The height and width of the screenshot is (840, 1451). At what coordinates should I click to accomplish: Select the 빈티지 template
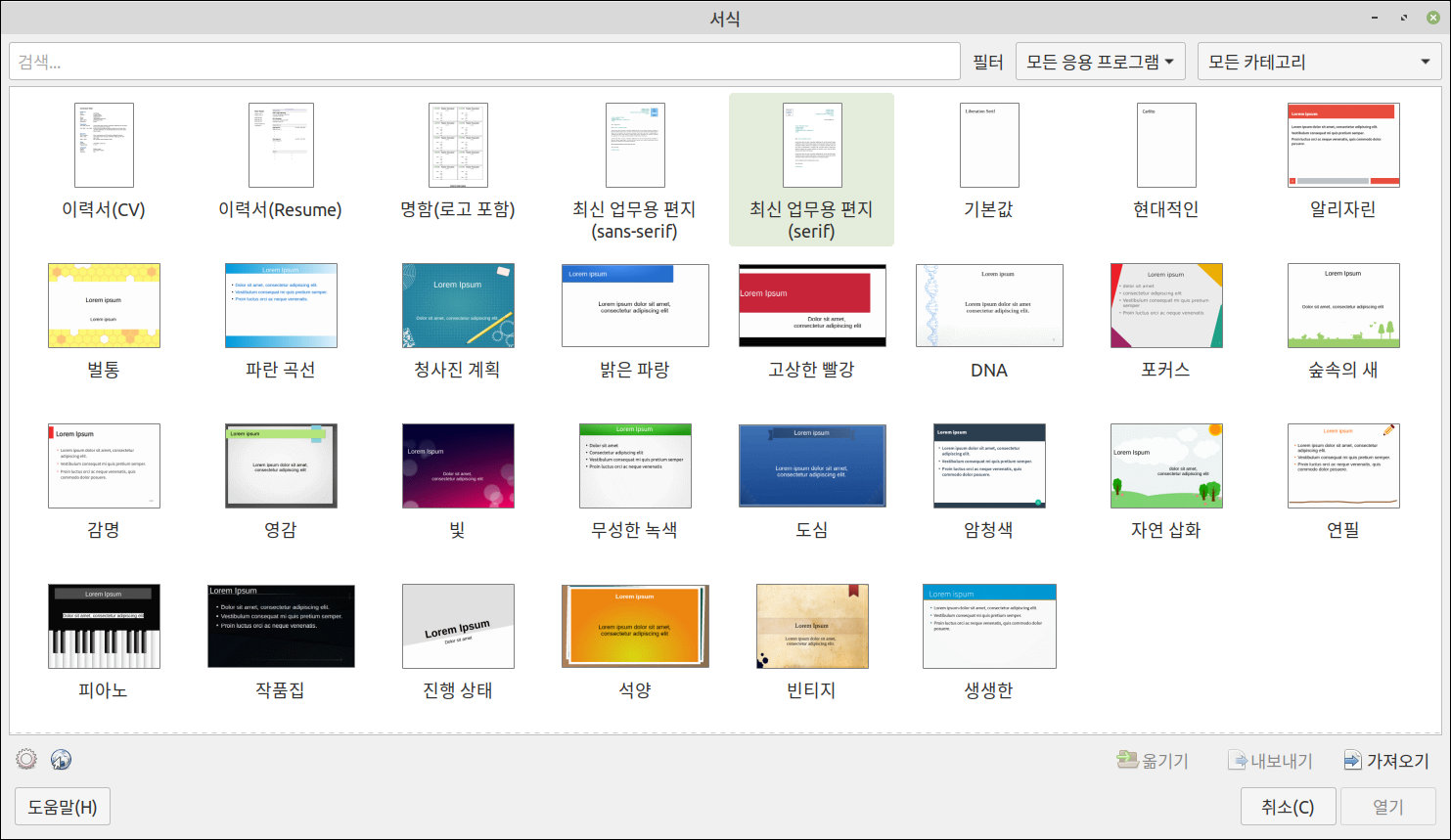(x=812, y=642)
